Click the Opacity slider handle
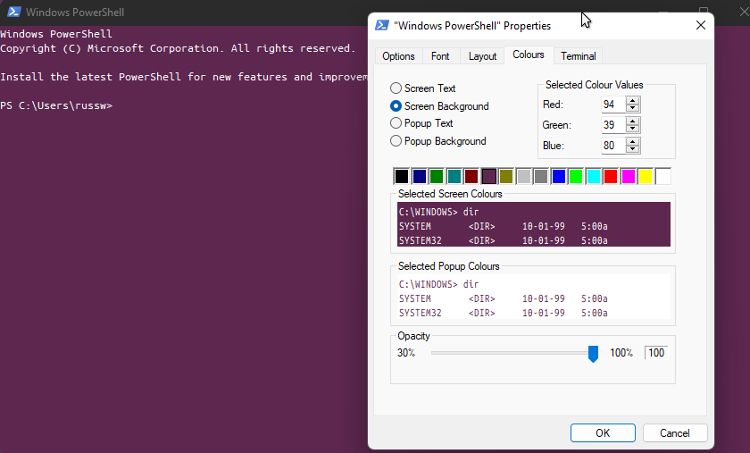750x453 pixels. click(593, 354)
